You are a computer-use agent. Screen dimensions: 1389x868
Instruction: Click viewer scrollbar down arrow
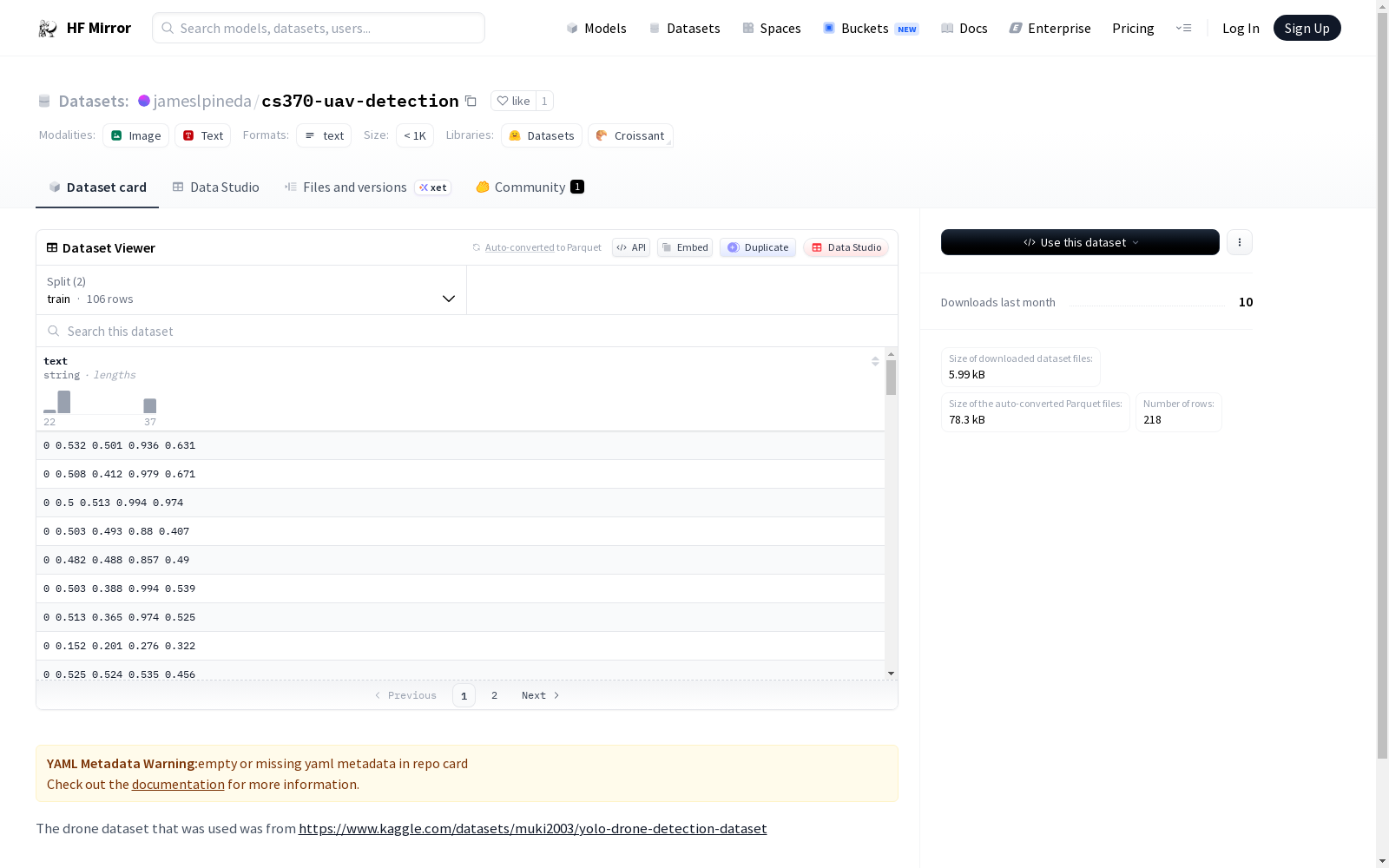pos(891,674)
